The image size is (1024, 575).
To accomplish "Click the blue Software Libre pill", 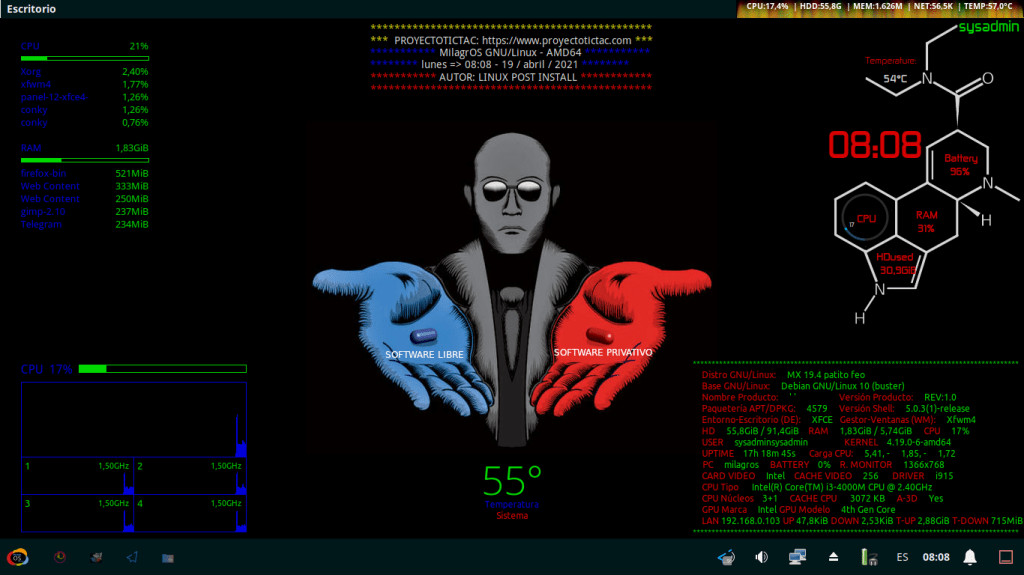I will [424, 334].
